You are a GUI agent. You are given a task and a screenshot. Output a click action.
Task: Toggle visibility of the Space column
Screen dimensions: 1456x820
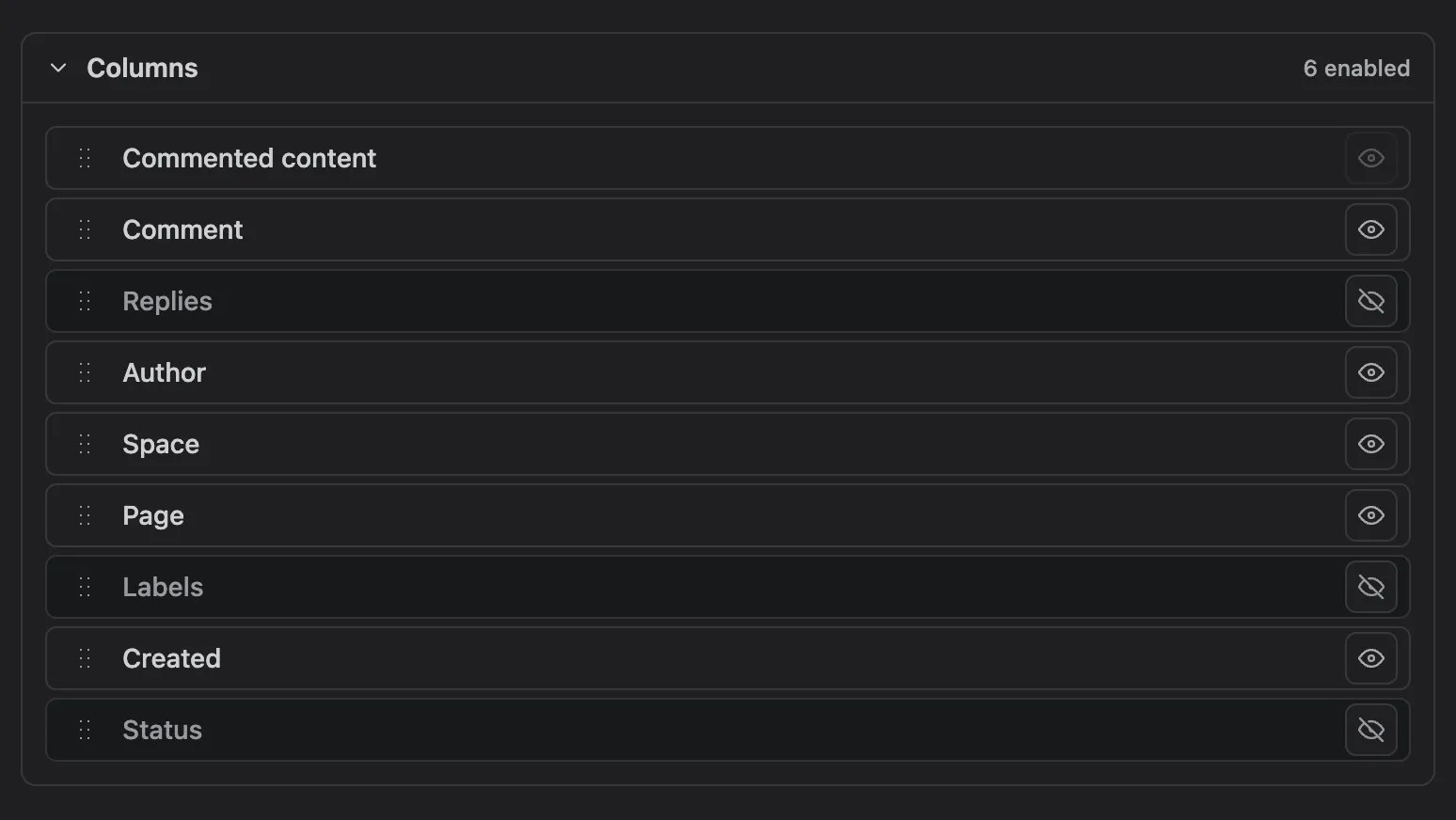1370,444
